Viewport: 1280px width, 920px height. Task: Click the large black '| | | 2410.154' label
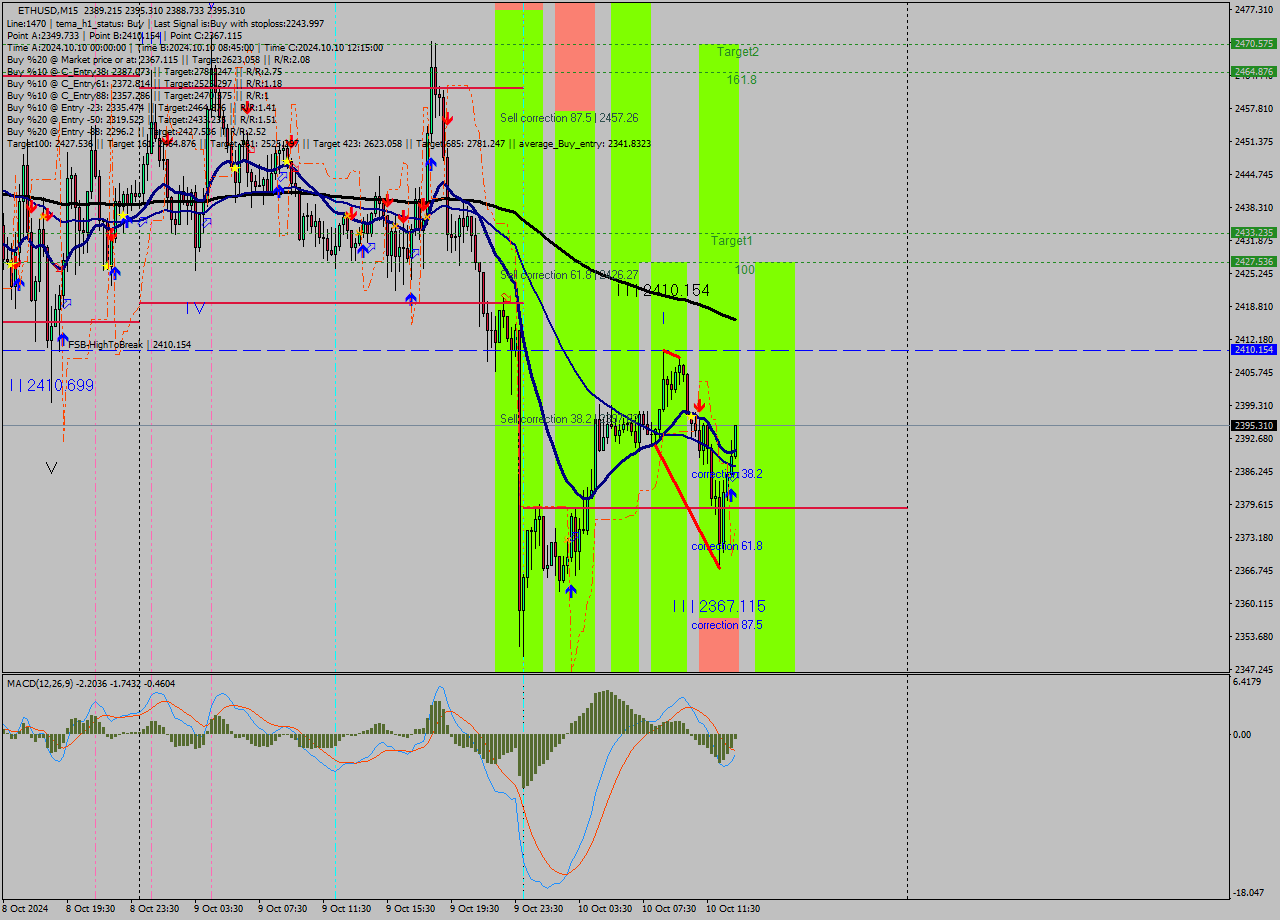click(x=663, y=290)
